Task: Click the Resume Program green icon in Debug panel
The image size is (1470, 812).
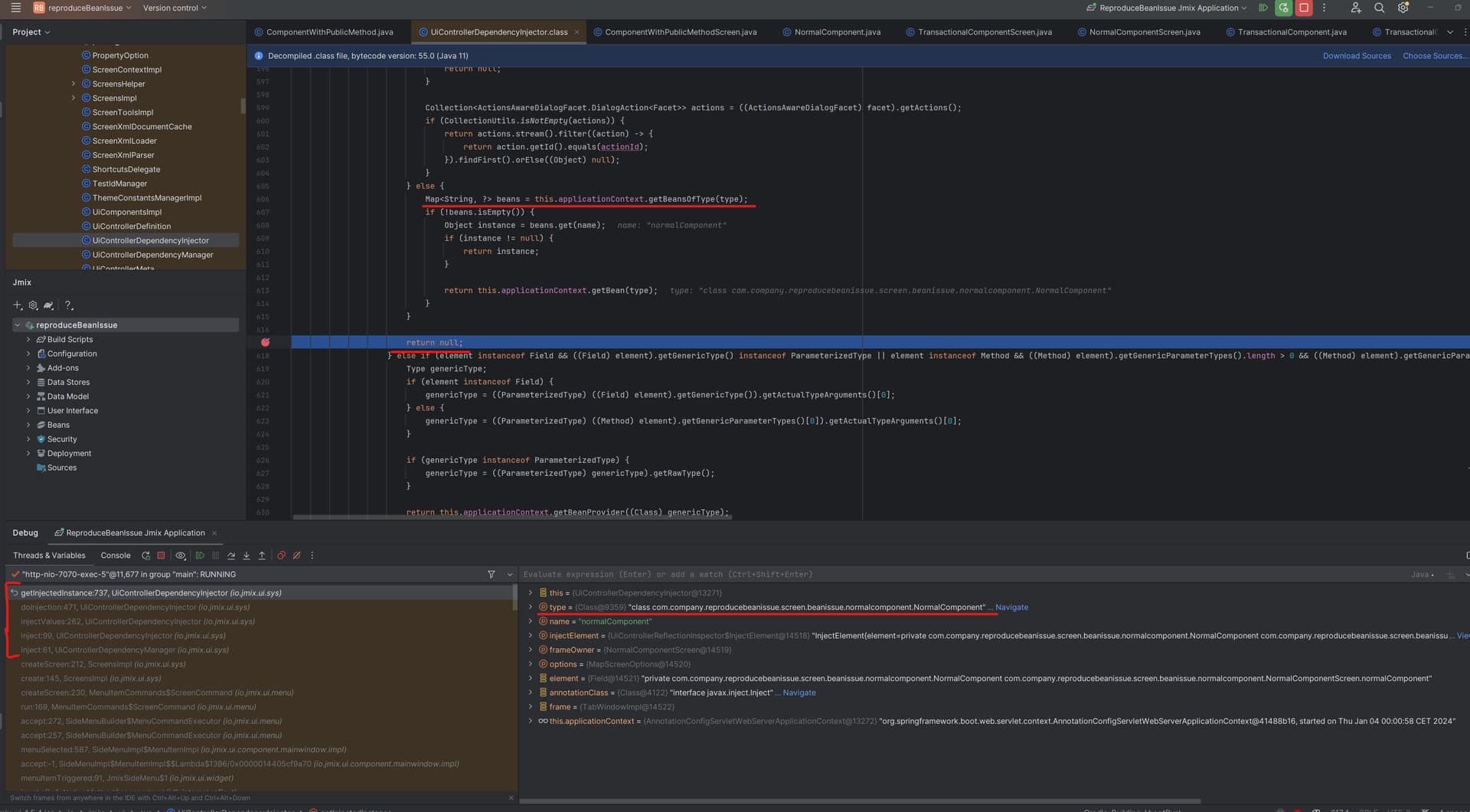Action: [x=200, y=556]
